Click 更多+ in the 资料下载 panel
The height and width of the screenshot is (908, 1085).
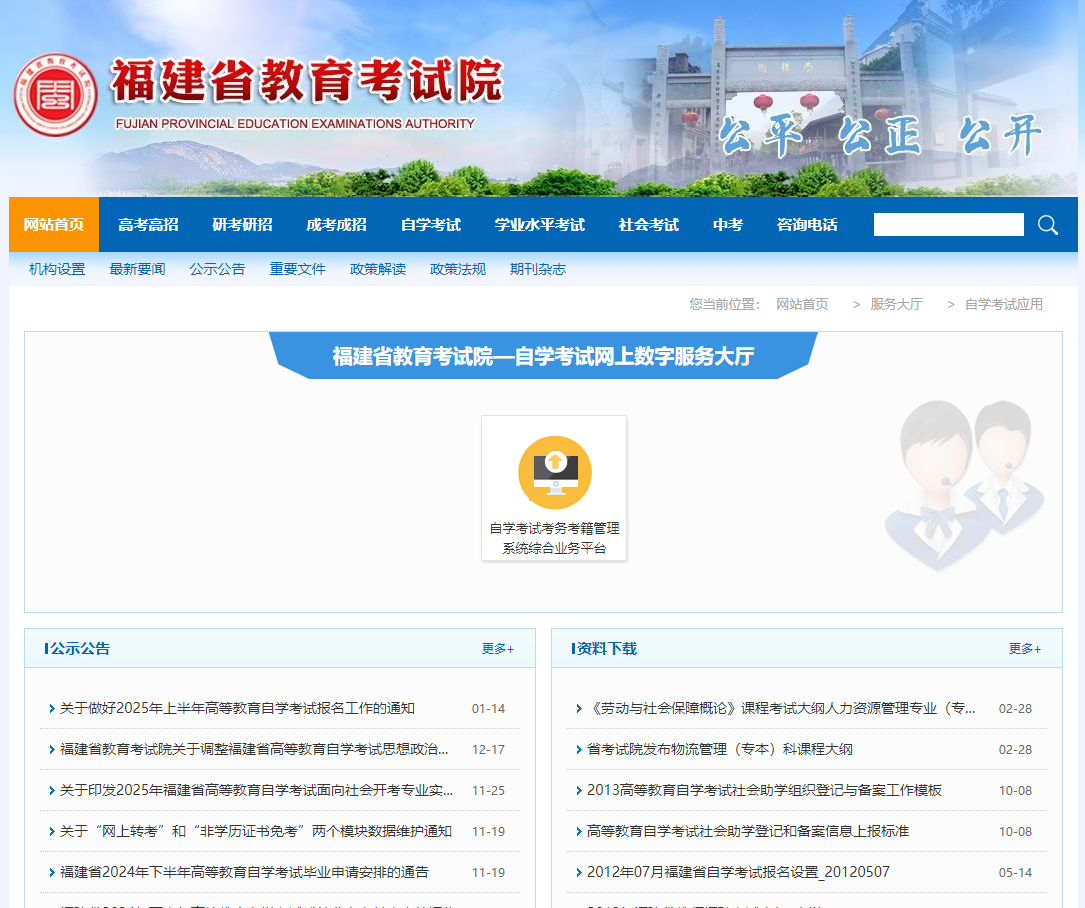(x=1025, y=648)
